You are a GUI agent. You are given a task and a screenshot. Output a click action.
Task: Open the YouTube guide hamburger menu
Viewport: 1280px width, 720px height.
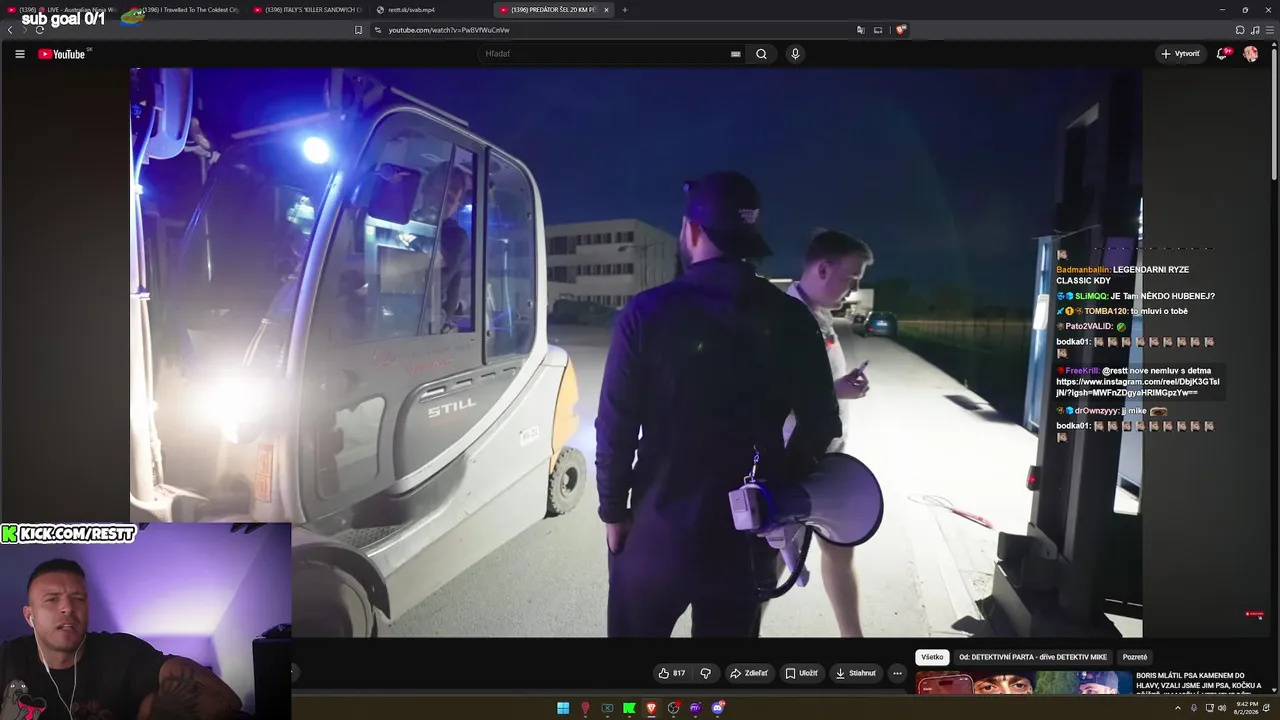point(19,54)
